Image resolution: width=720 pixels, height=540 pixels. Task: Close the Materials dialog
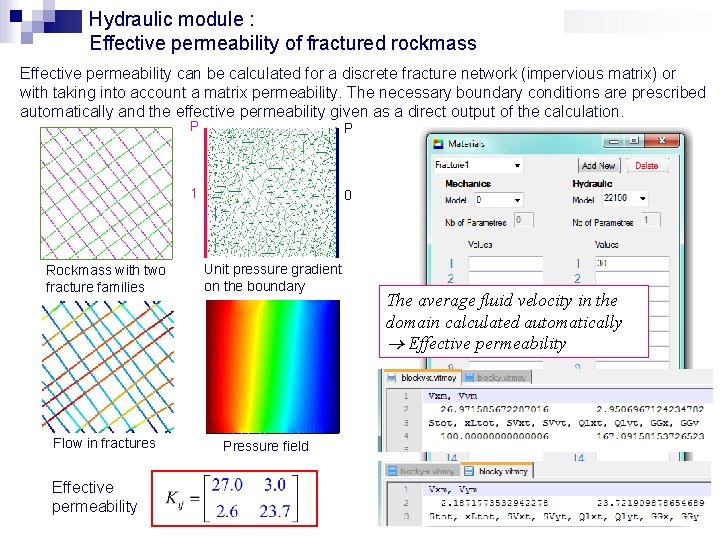pos(661,141)
